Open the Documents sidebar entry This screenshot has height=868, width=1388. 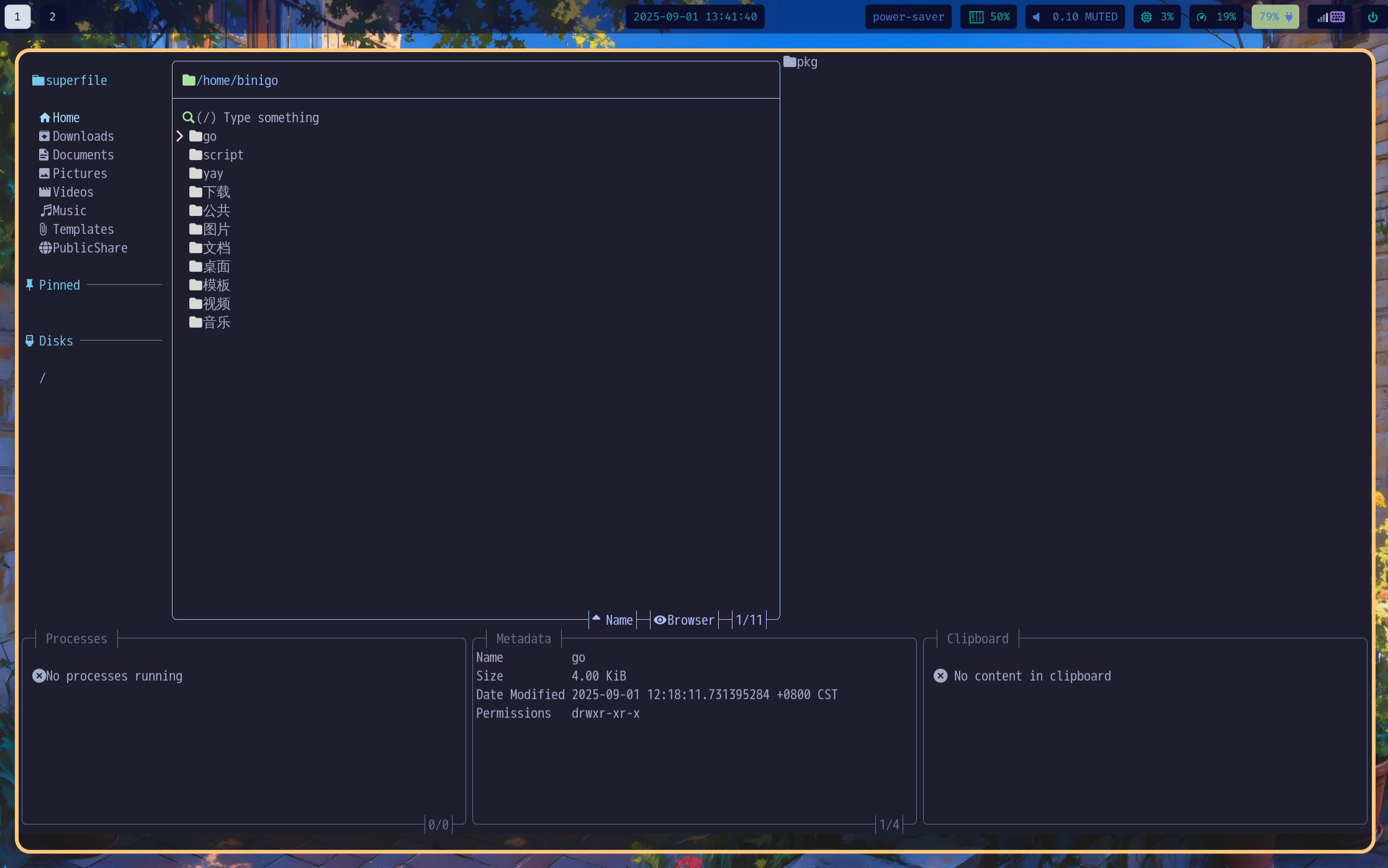click(x=83, y=155)
